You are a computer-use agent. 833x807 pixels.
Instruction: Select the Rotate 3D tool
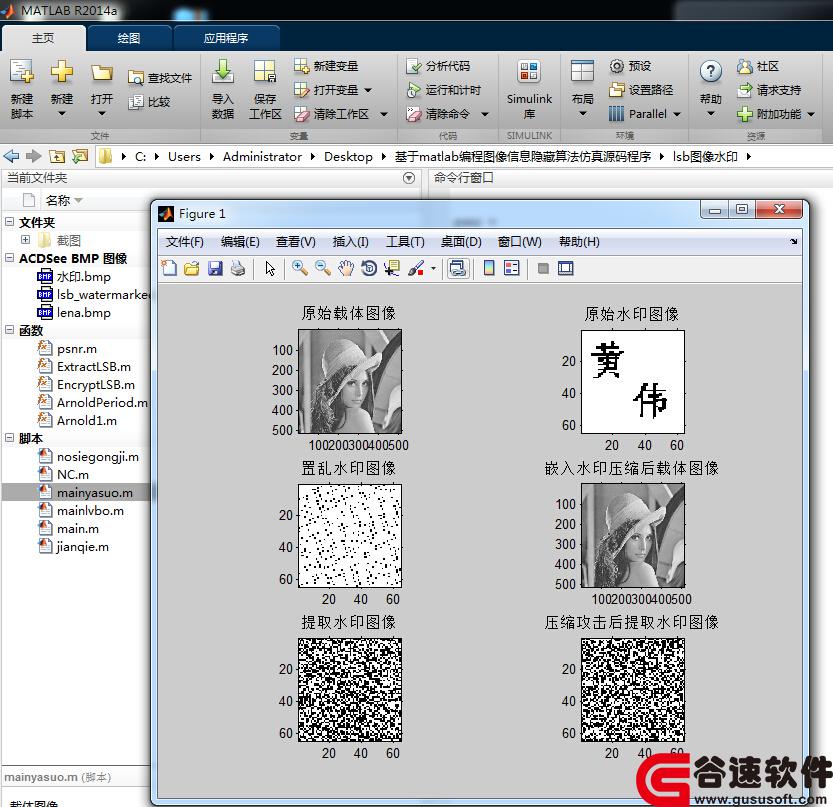369,268
